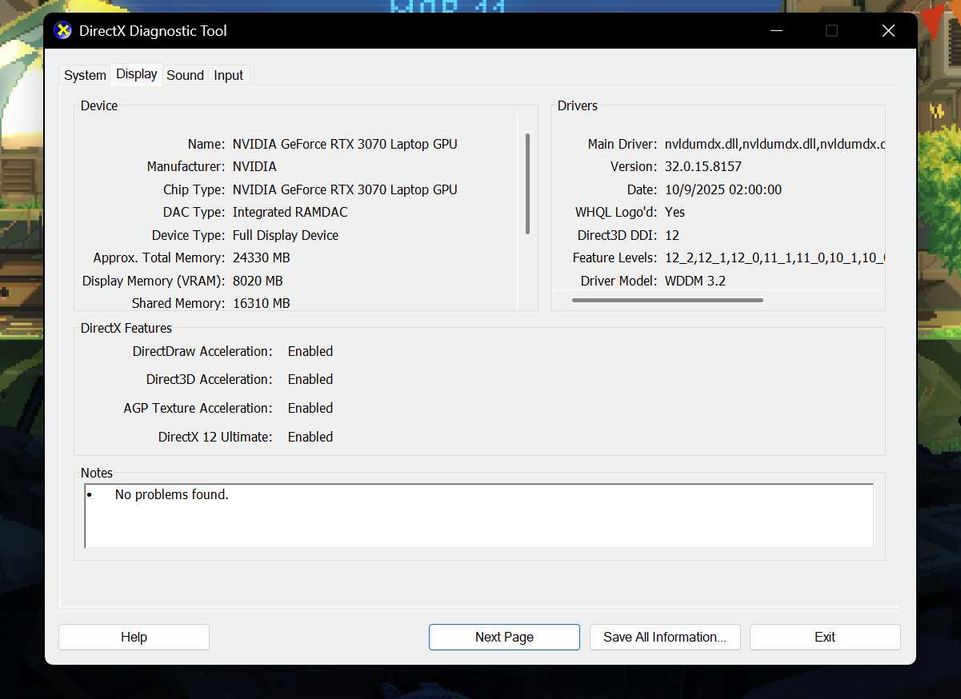961x699 pixels.
Task: Click the Feature Levels value 12_2,12_1
Action: point(775,258)
